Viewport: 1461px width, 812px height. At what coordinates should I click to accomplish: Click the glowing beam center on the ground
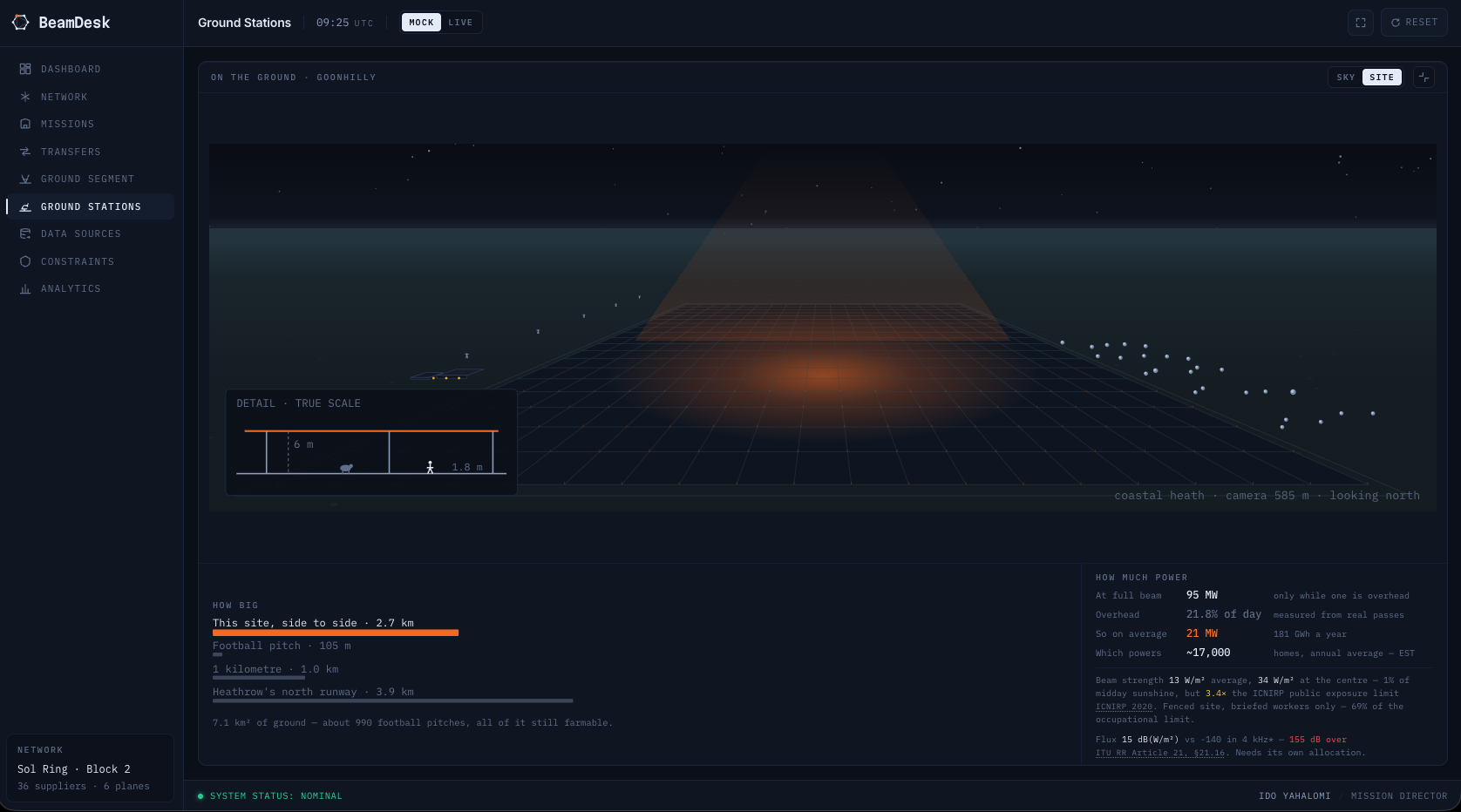[x=823, y=375]
